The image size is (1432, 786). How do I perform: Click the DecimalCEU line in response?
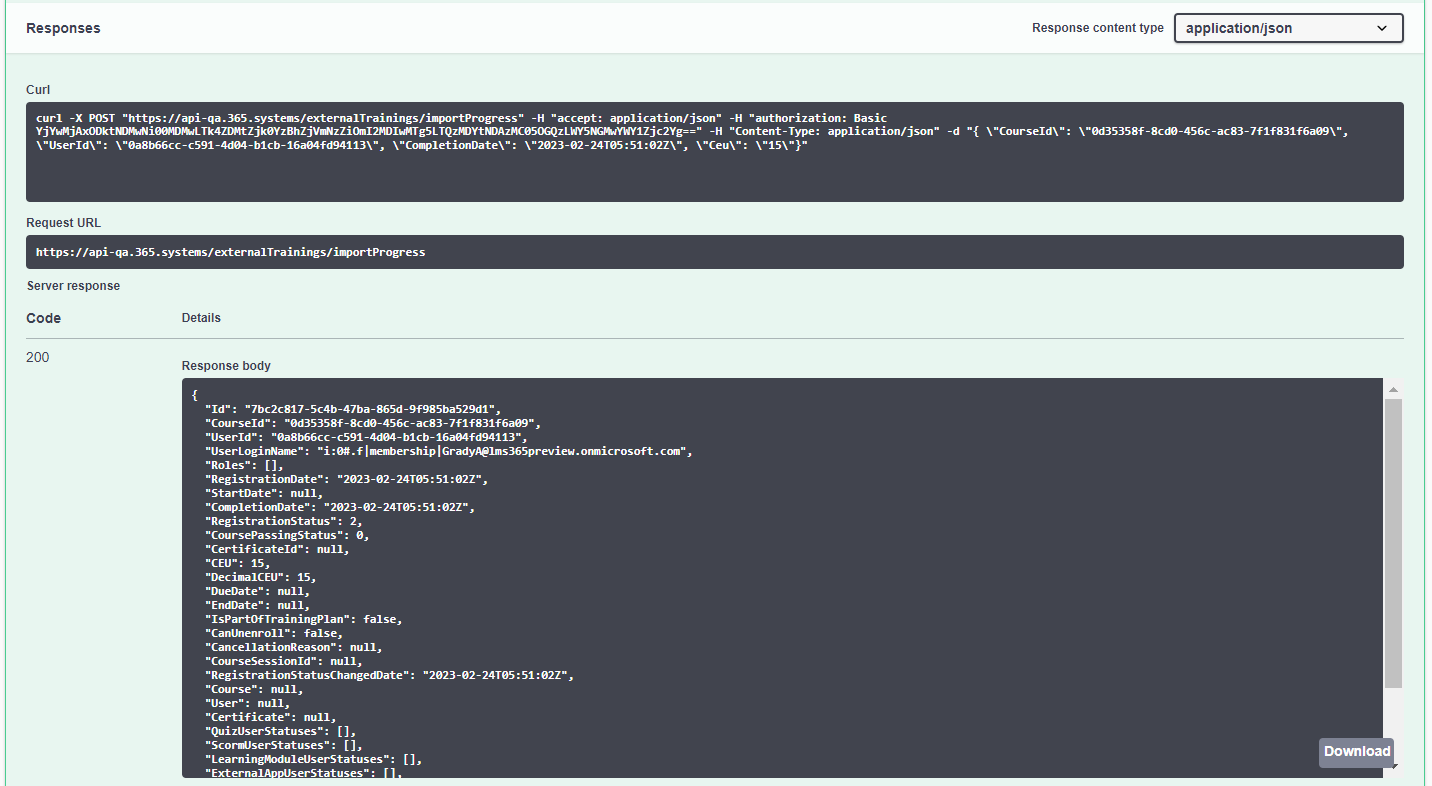tap(261, 577)
